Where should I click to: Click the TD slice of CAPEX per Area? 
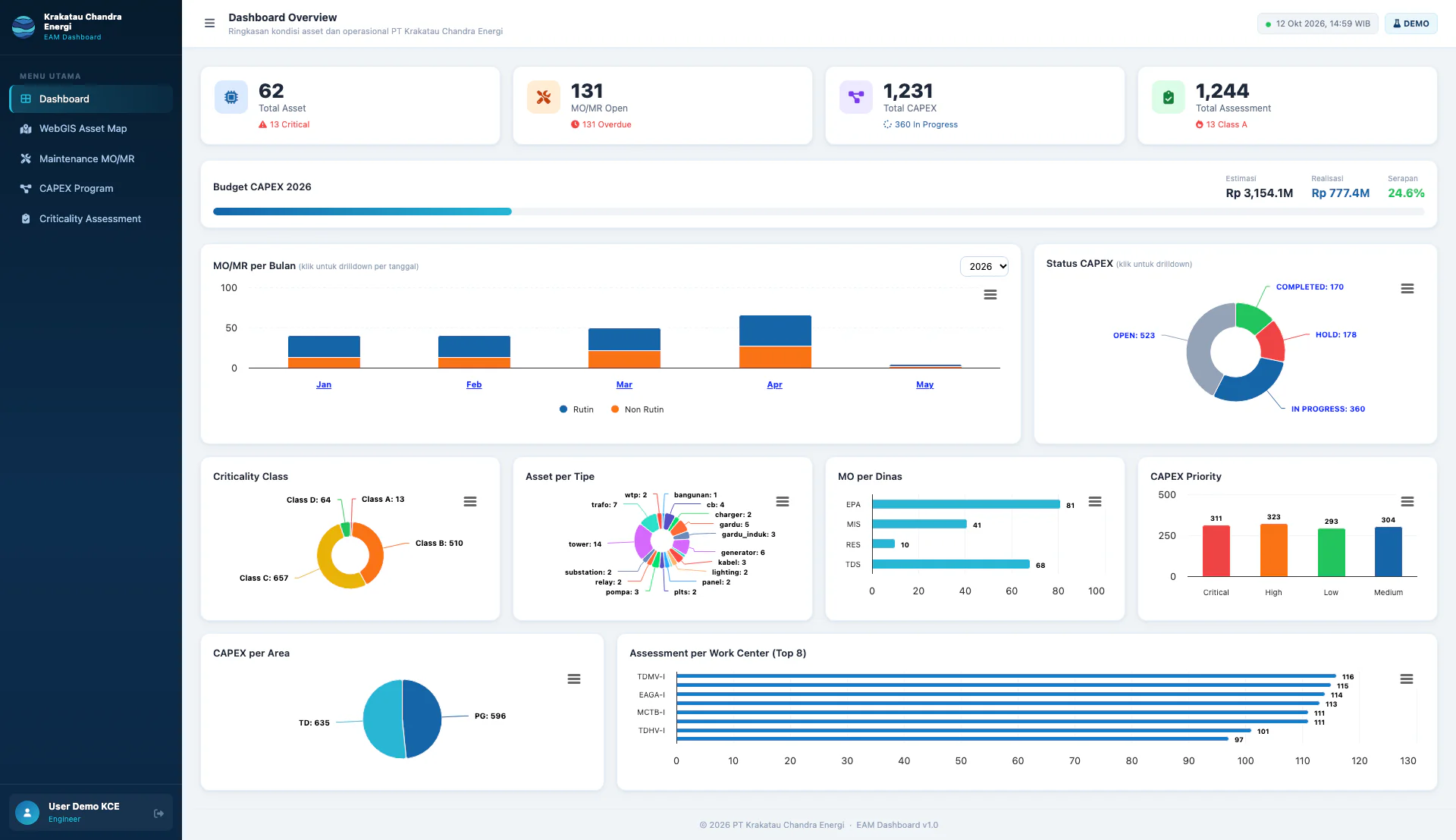tap(383, 719)
